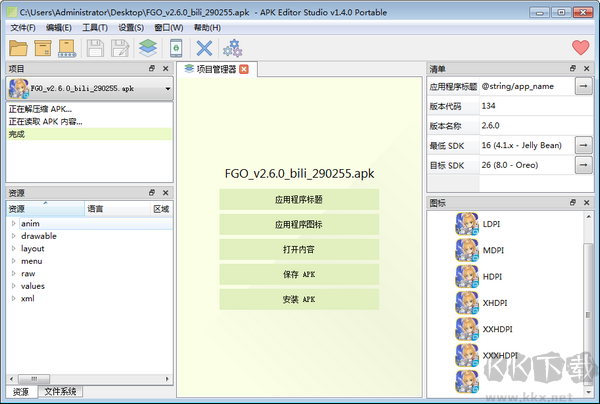Image resolution: width=600 pixels, height=404 pixels.
Task: Switch to the 文件系统 bottom tab
Action: pyautogui.click(x=60, y=391)
